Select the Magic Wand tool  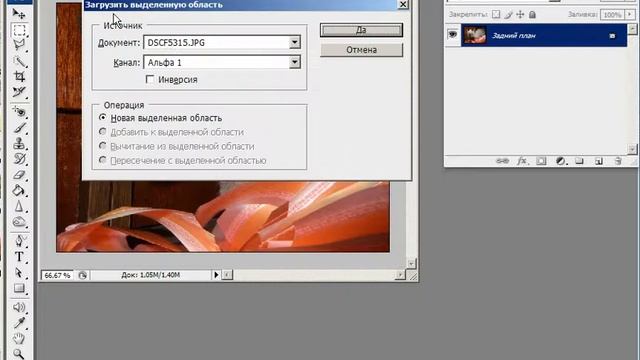(x=19, y=61)
